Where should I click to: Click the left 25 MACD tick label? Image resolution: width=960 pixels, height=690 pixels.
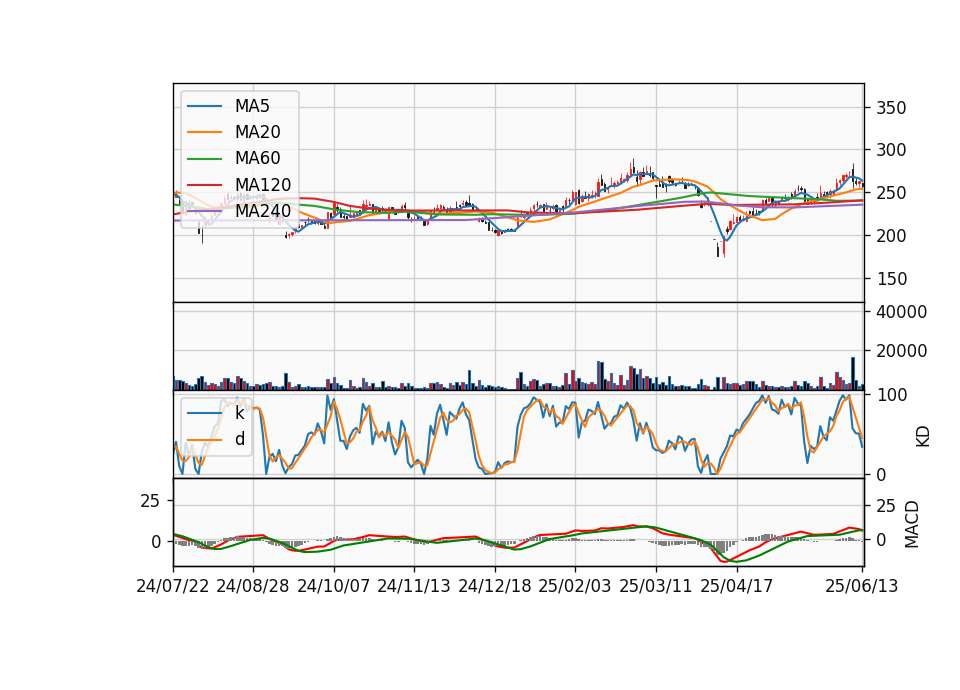pos(150,501)
